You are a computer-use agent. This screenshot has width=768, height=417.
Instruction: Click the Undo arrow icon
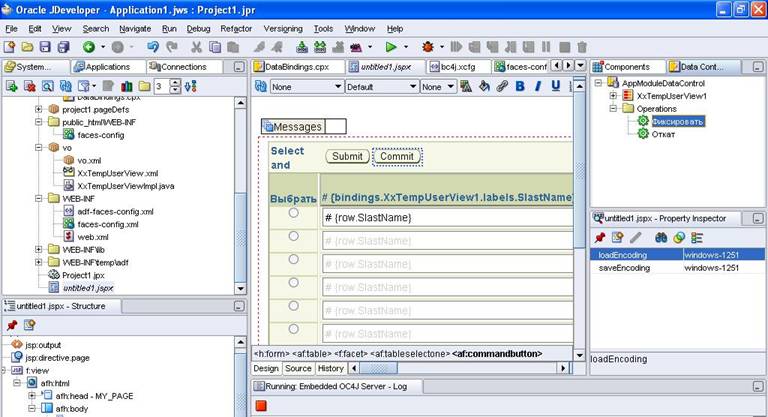click(x=153, y=47)
